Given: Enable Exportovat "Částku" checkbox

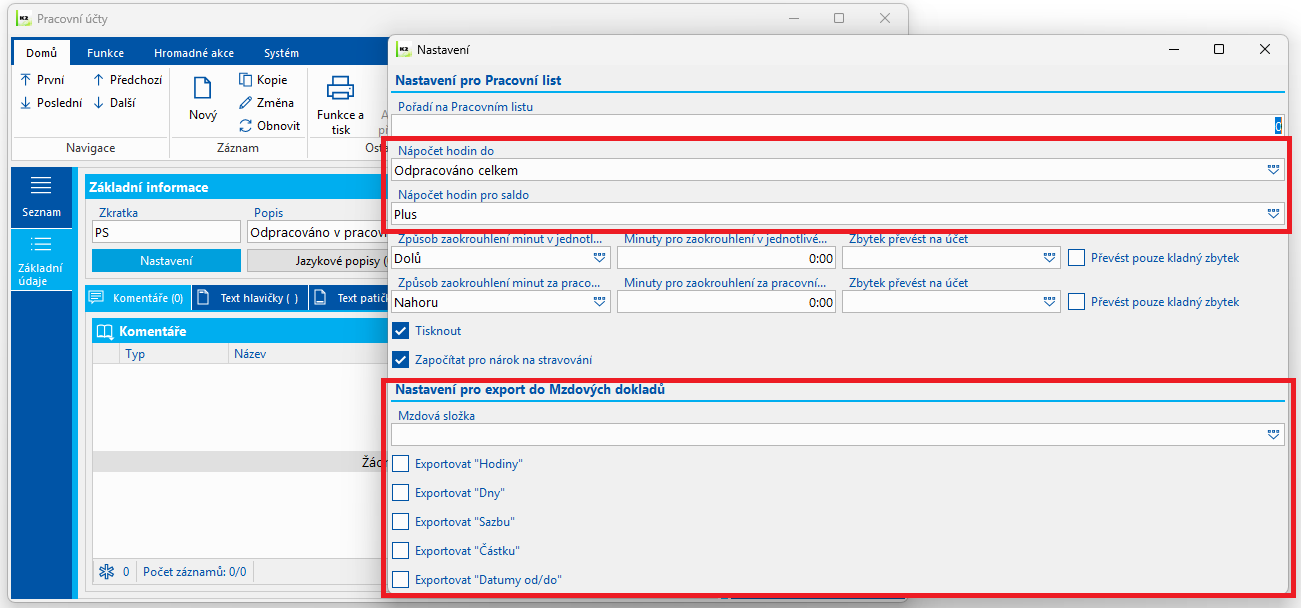Looking at the screenshot, I should tap(401, 550).
